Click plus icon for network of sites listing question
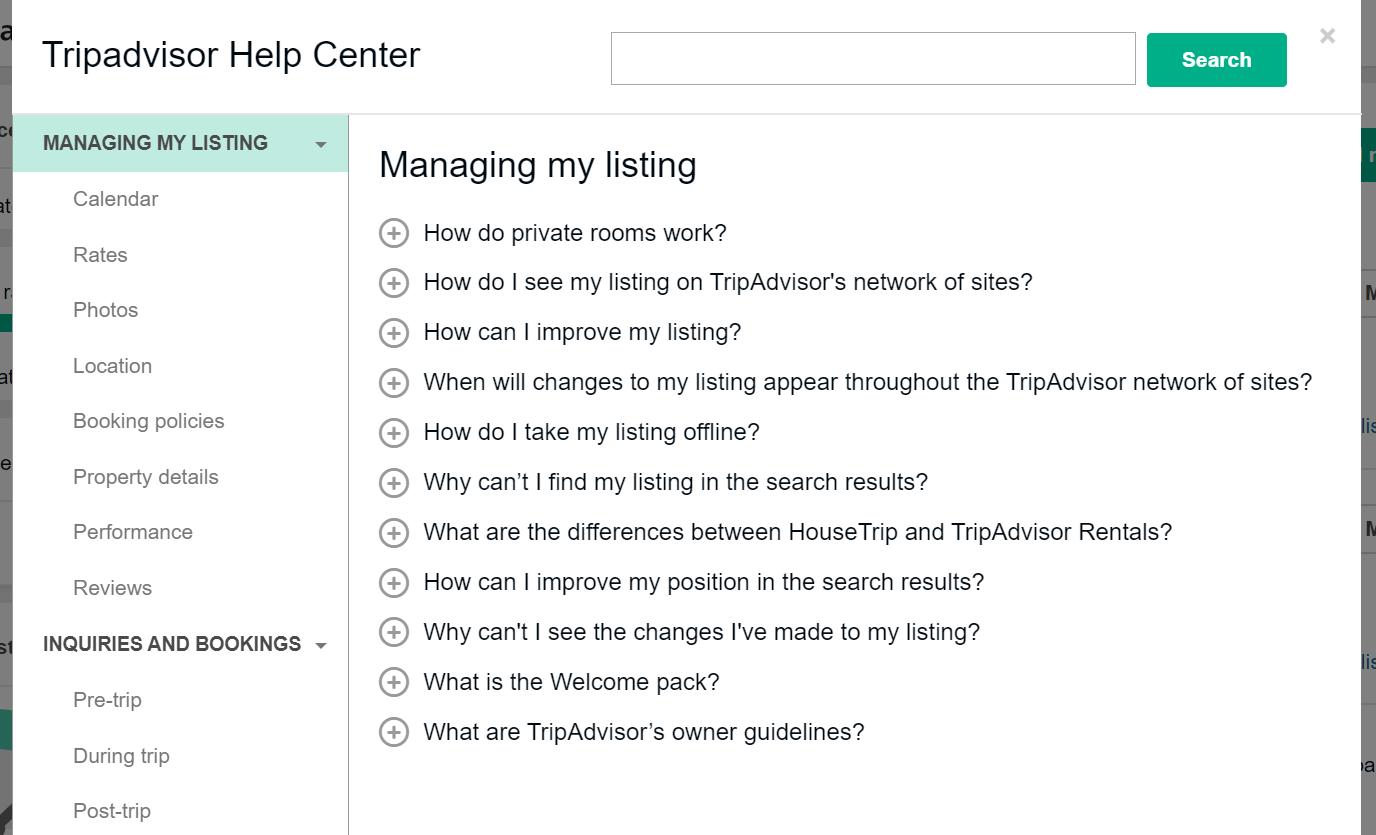The height and width of the screenshot is (835, 1376). click(x=394, y=283)
